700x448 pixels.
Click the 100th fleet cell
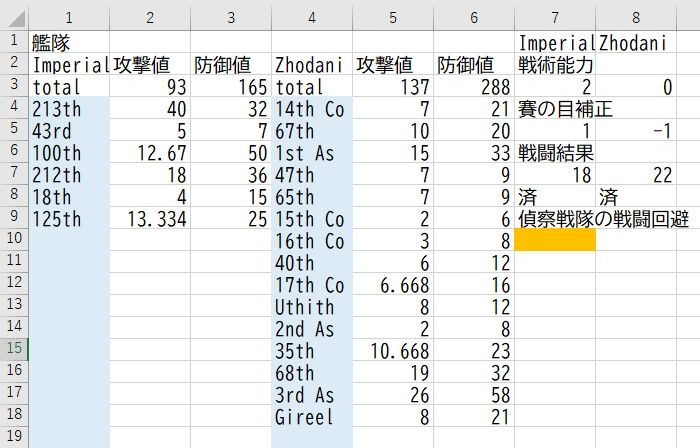[x=69, y=152]
